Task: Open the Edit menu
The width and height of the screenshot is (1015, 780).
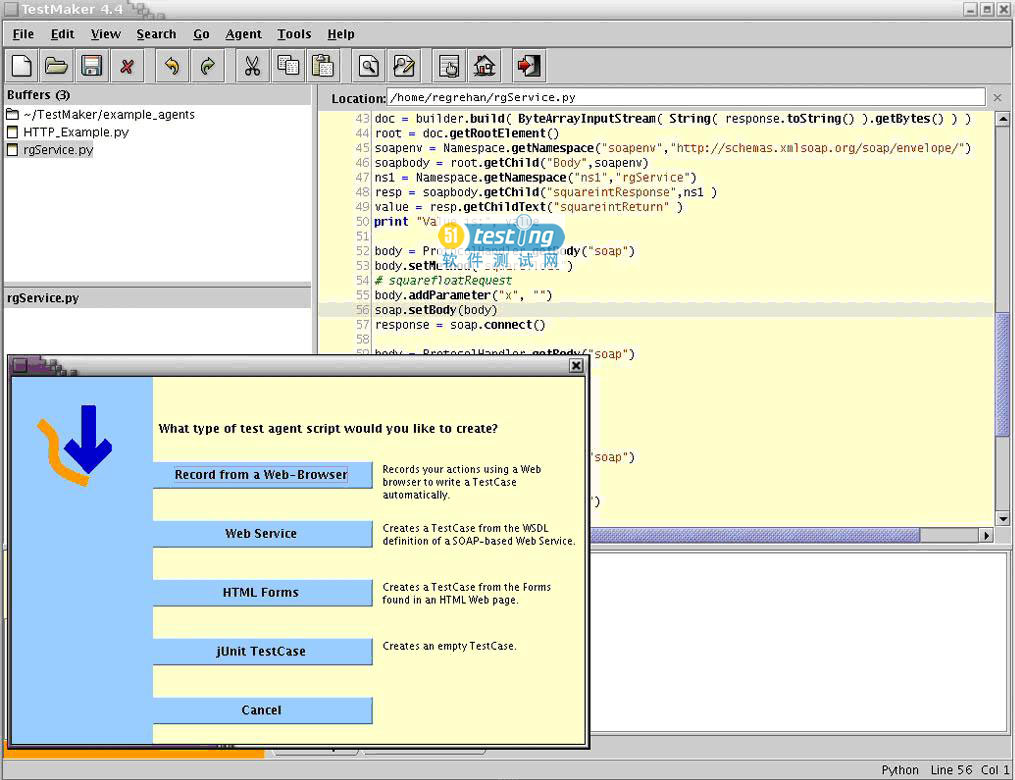Action: 62,34
